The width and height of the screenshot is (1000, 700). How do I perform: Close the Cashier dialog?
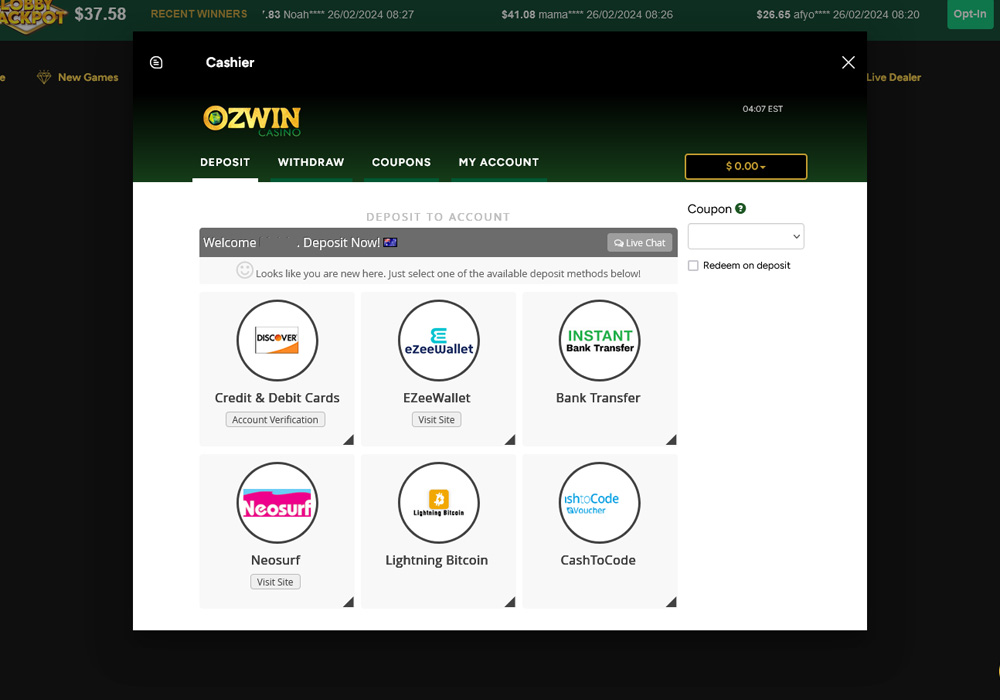pyautogui.click(x=848, y=62)
